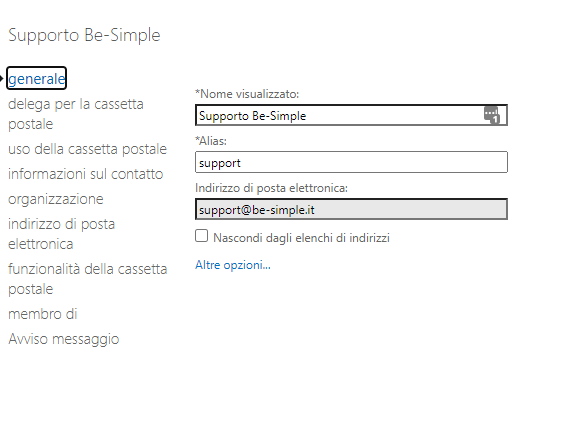Open the organizzazione section
This screenshot has height=447, width=581.
pyautogui.click(x=56, y=199)
